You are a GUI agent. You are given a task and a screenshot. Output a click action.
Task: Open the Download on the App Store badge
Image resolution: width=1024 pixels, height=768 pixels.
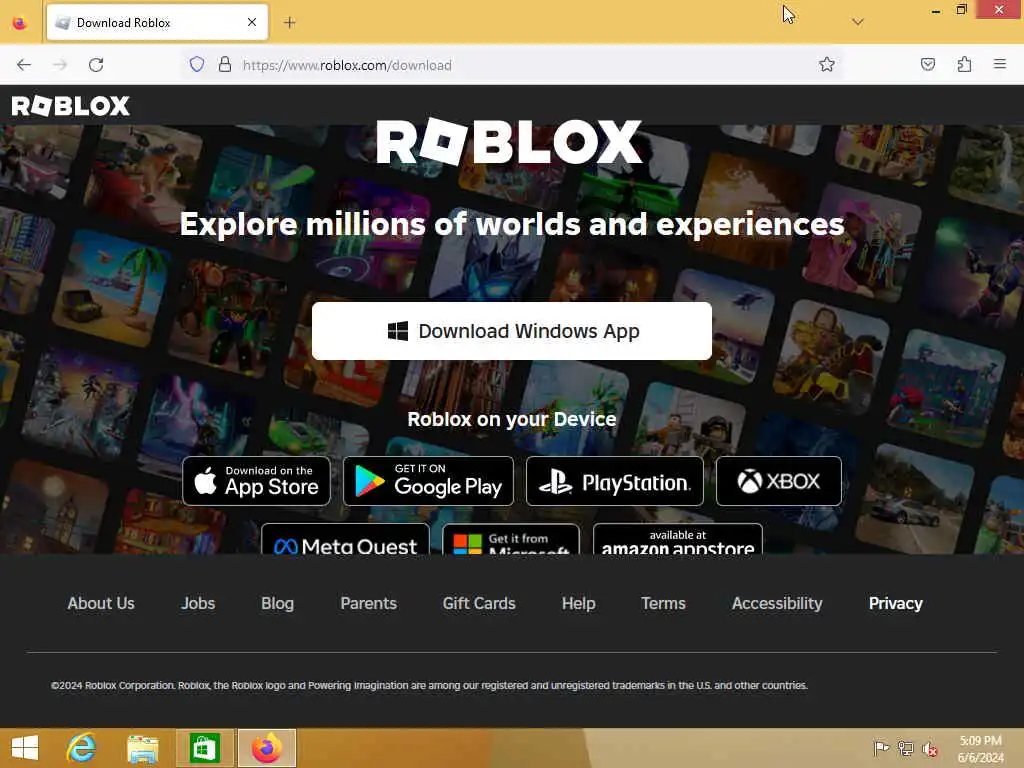256,481
